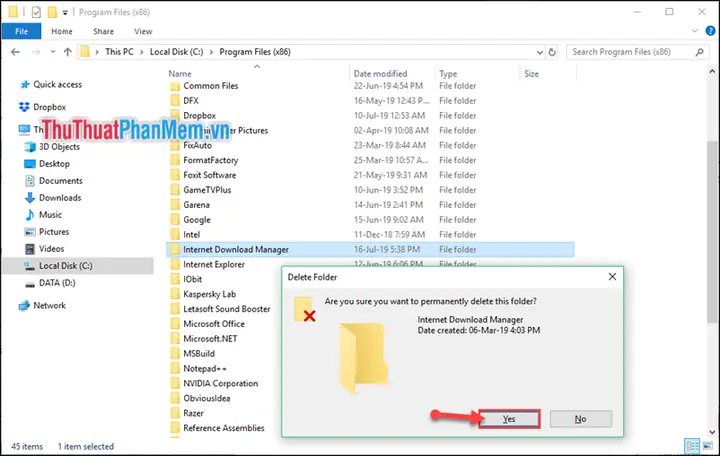This screenshot has height=456, width=720.
Task: Select the Notepad++ folder icon
Action: click(174, 369)
